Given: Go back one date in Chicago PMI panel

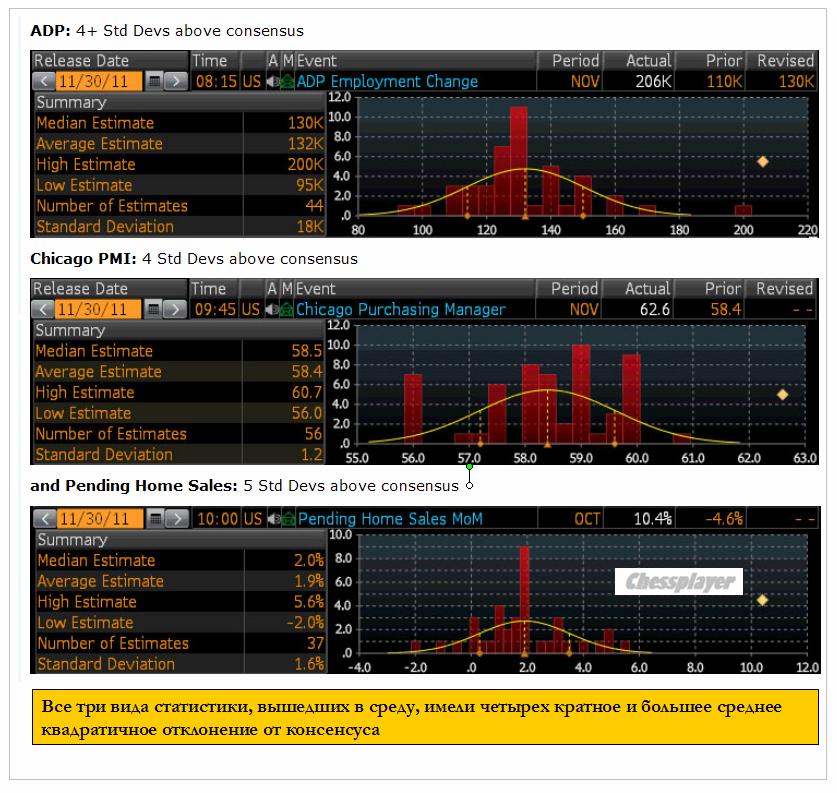Looking at the screenshot, I should [44, 309].
